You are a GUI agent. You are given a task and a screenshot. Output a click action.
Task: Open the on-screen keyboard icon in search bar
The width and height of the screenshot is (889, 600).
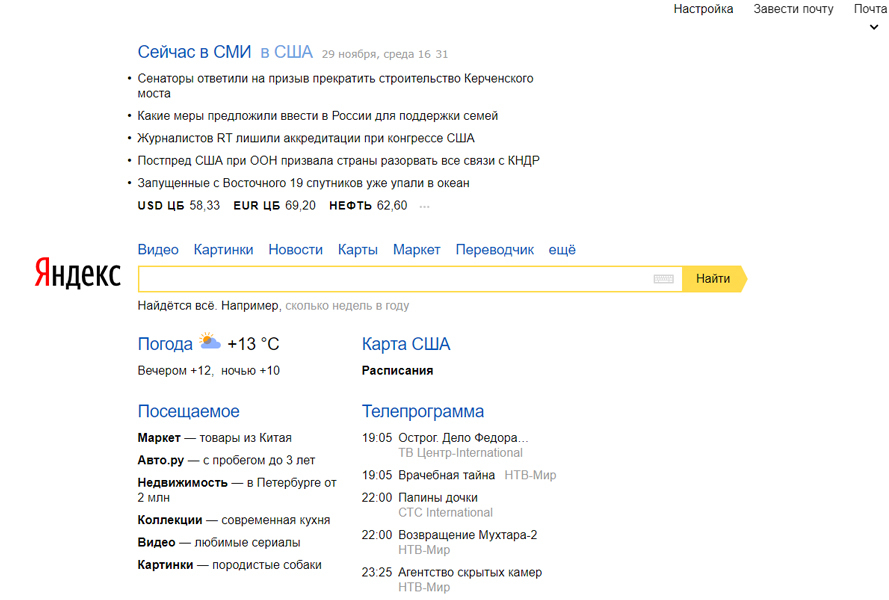tap(663, 279)
